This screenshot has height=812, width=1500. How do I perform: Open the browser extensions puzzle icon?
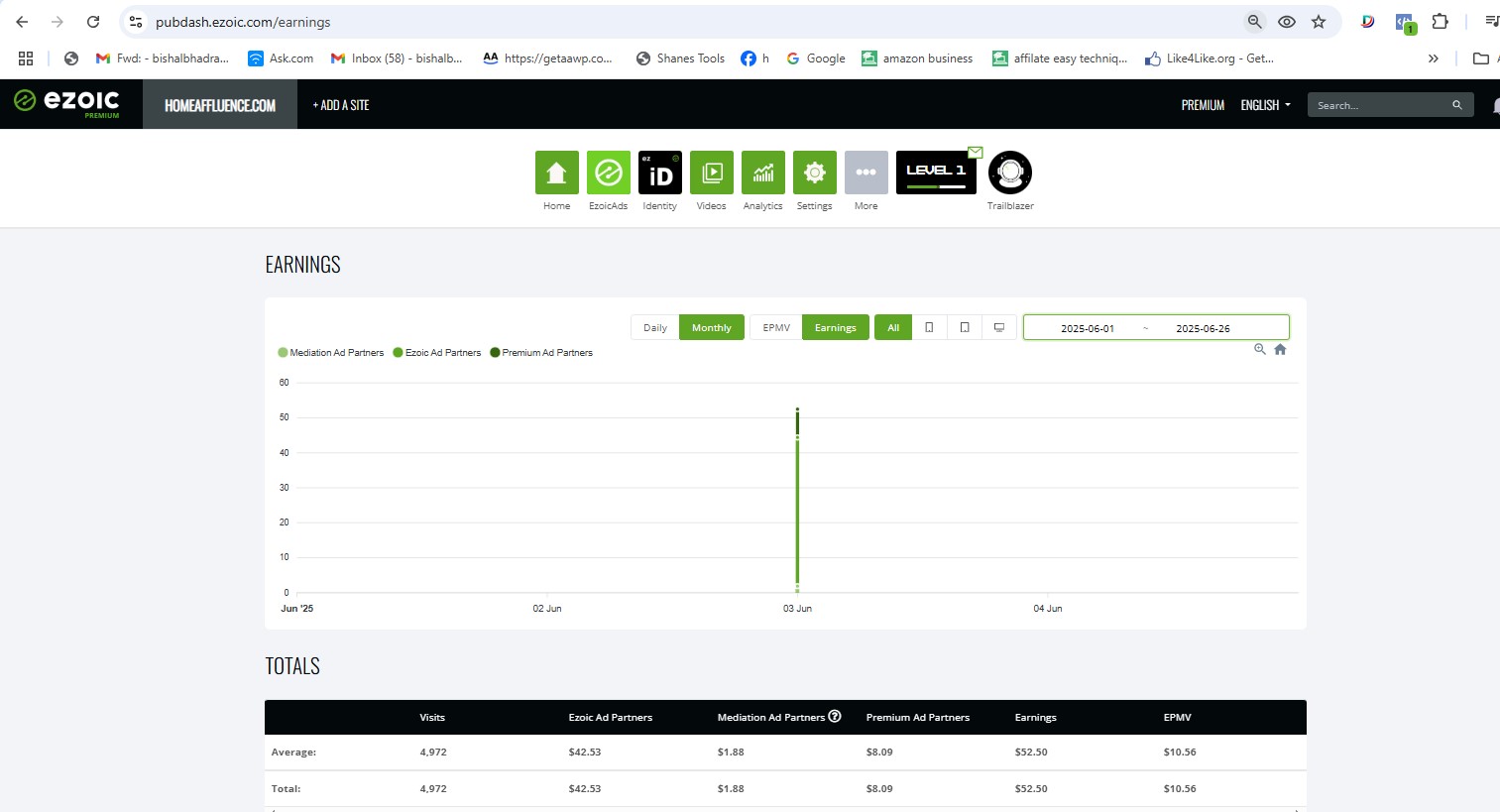pos(1441,22)
